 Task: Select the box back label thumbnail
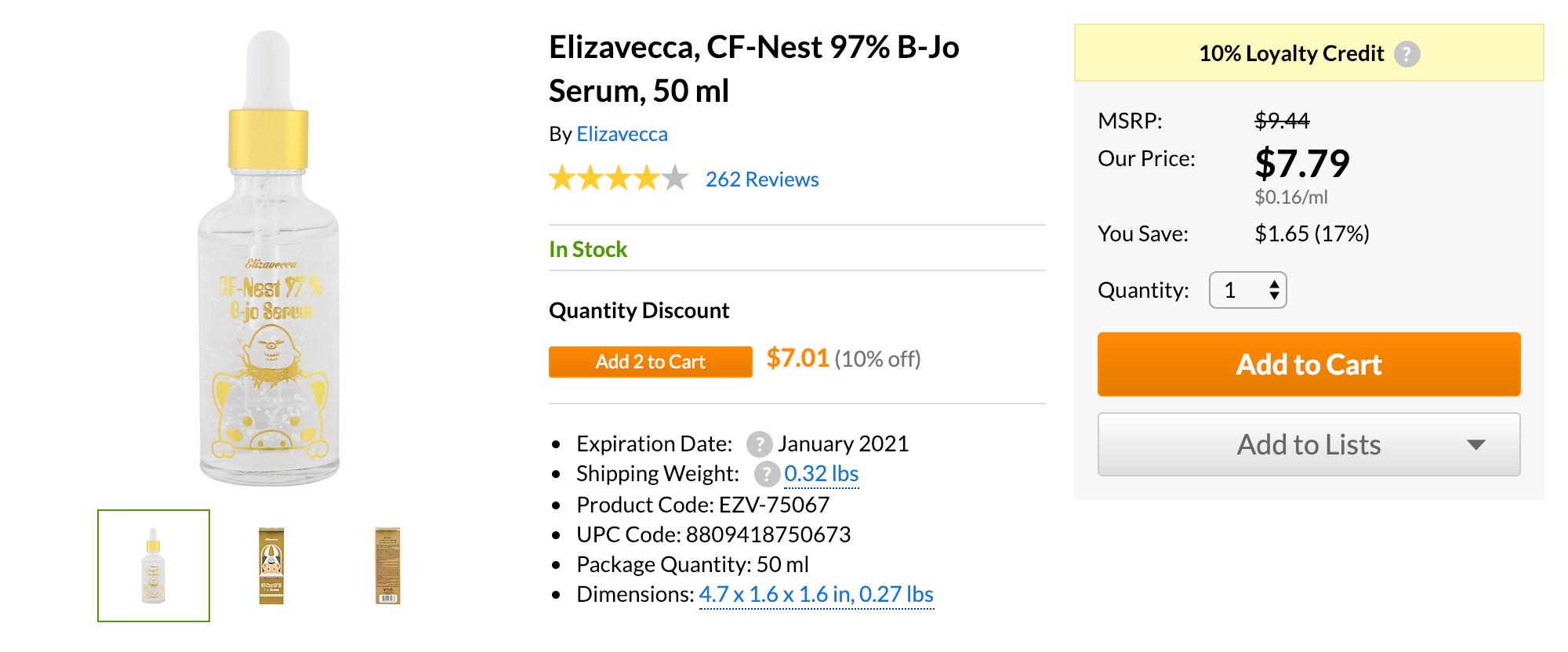[388, 566]
